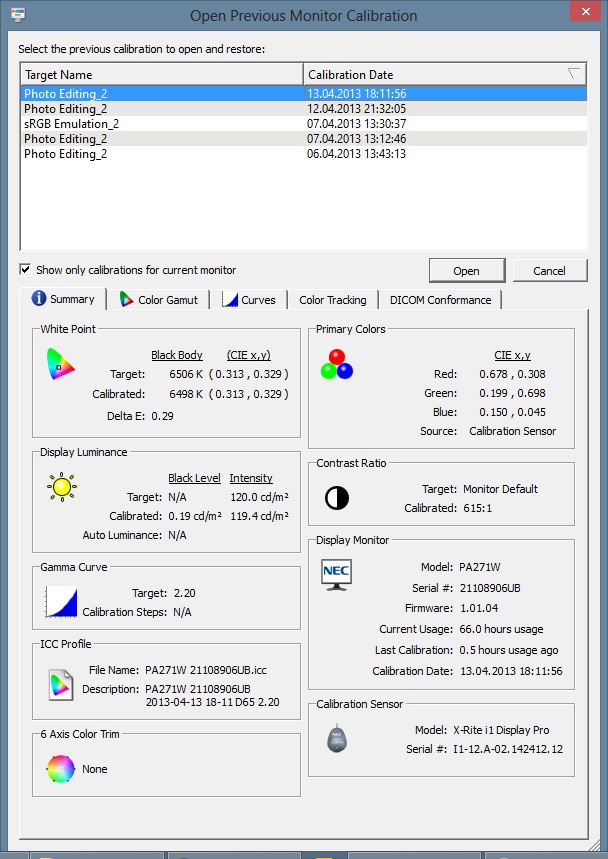
Task: Click the NEC Display Monitor icon
Action: 336,573
